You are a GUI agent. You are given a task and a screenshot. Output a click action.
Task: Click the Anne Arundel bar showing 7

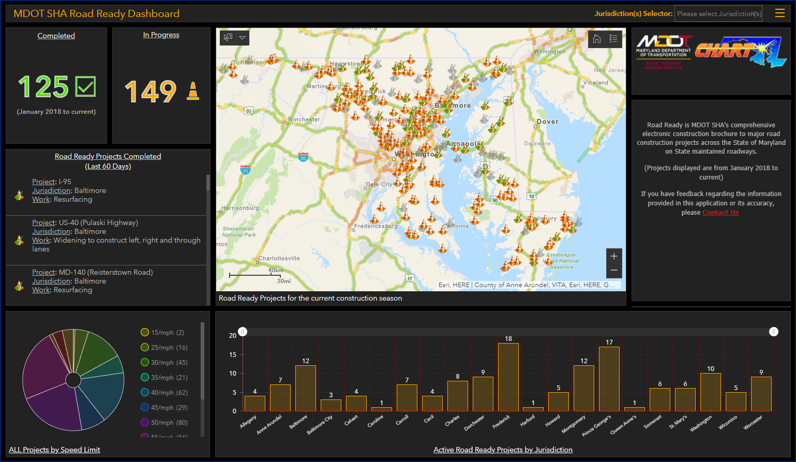[280, 398]
